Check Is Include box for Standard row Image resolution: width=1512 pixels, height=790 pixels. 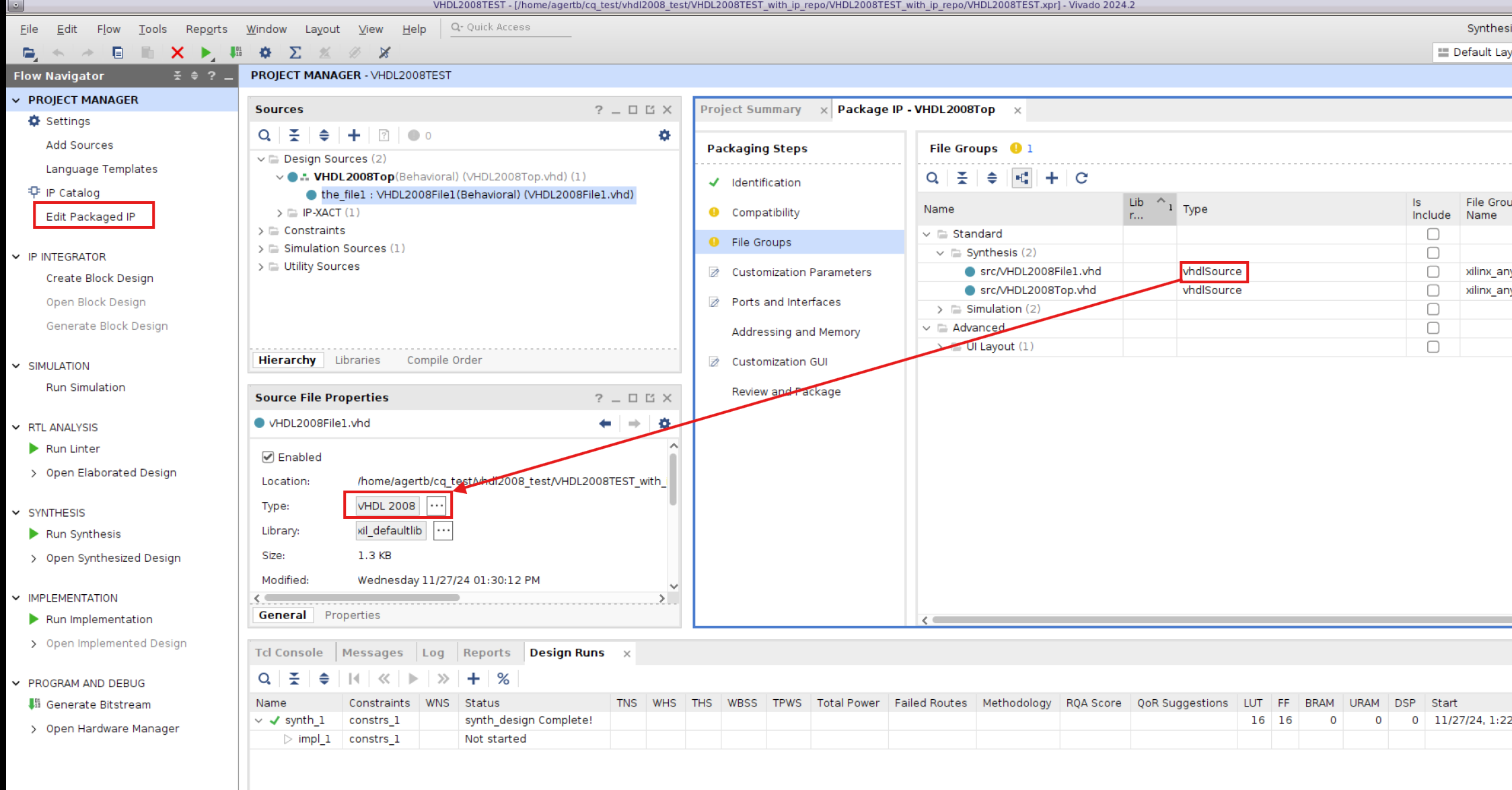pyautogui.click(x=1433, y=234)
